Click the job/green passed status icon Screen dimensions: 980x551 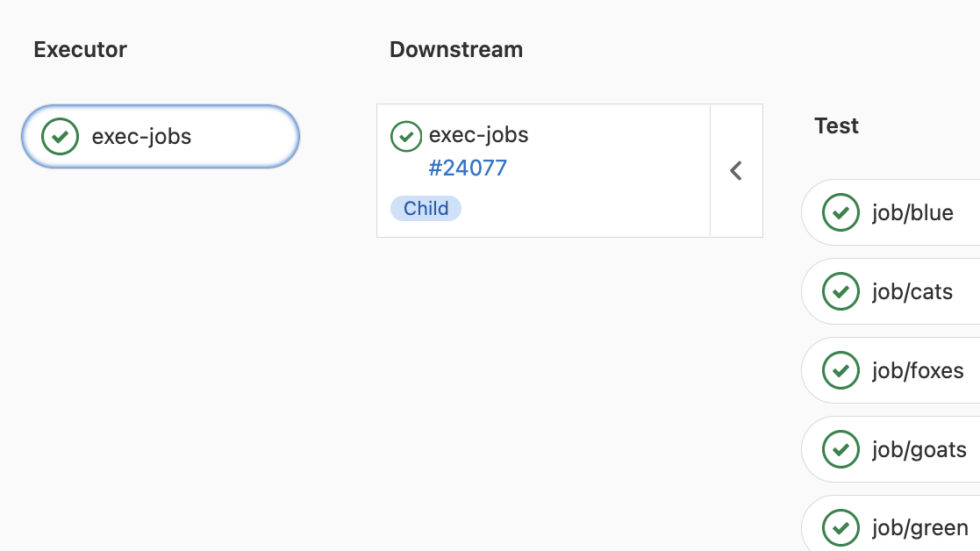pos(840,527)
